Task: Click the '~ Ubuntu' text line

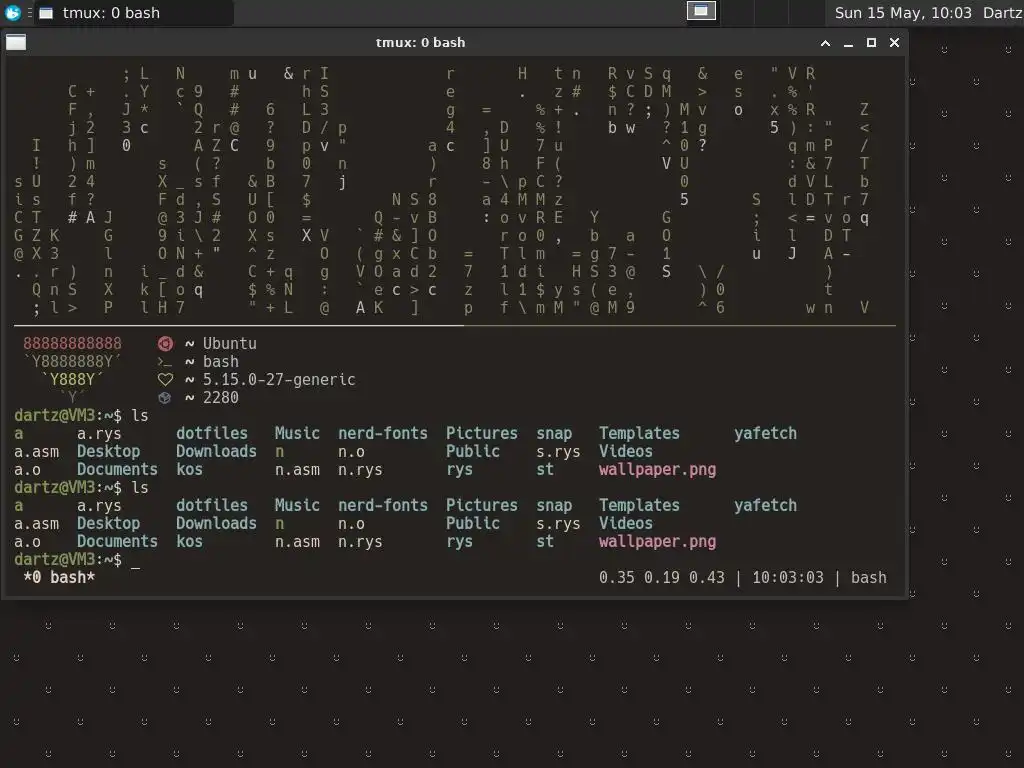Action: 221,344
